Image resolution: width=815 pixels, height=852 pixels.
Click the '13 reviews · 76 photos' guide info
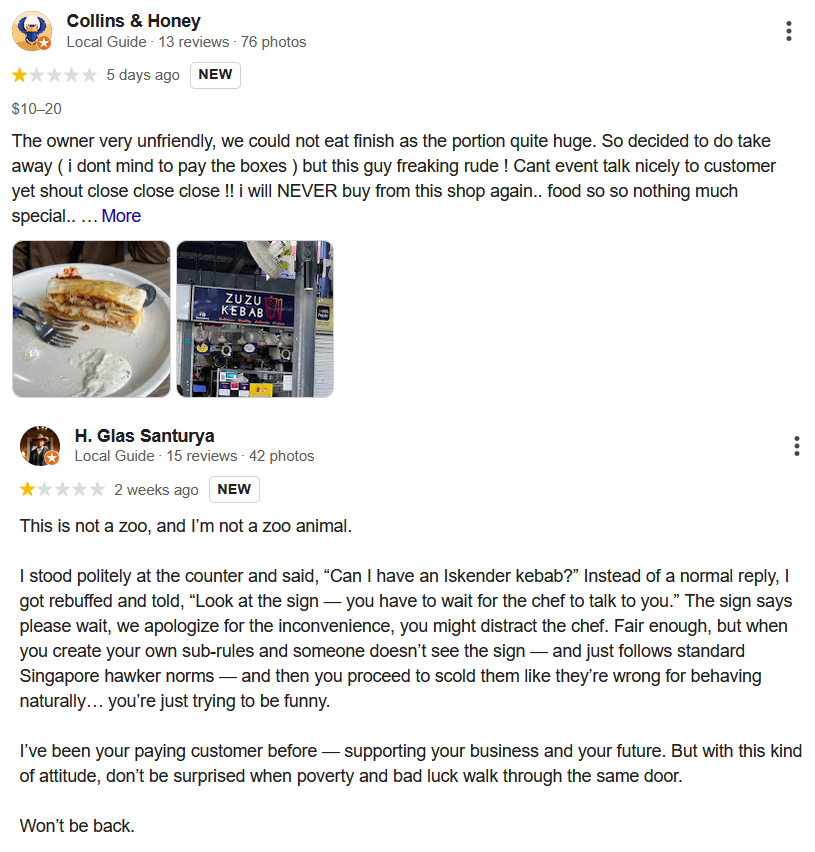[x=232, y=42]
